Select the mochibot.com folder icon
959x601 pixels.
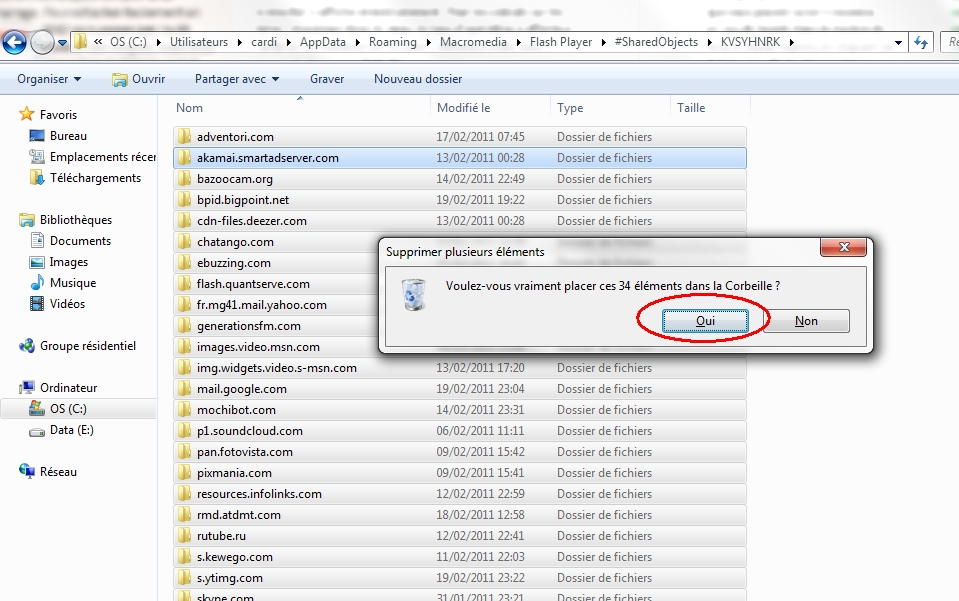(185, 410)
